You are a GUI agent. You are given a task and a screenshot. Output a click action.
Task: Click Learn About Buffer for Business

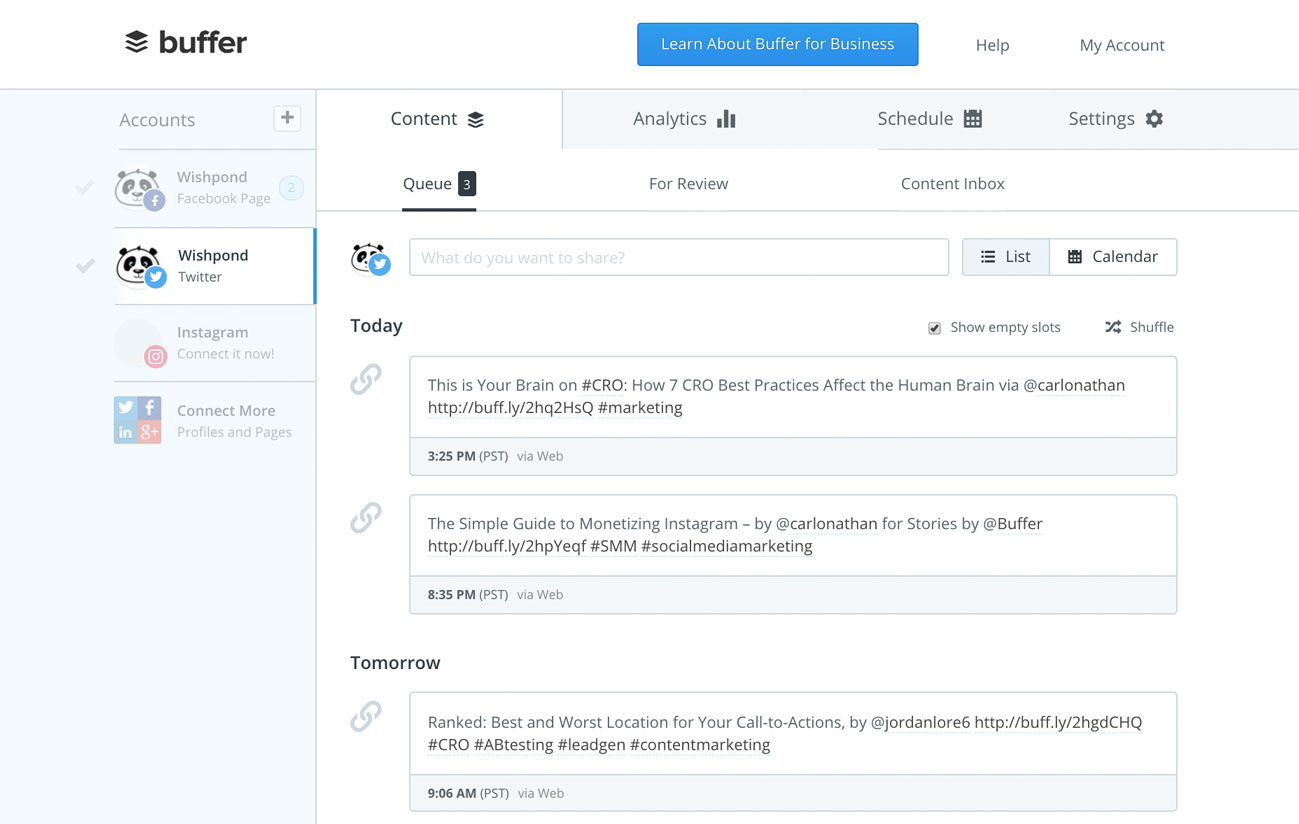tap(777, 44)
